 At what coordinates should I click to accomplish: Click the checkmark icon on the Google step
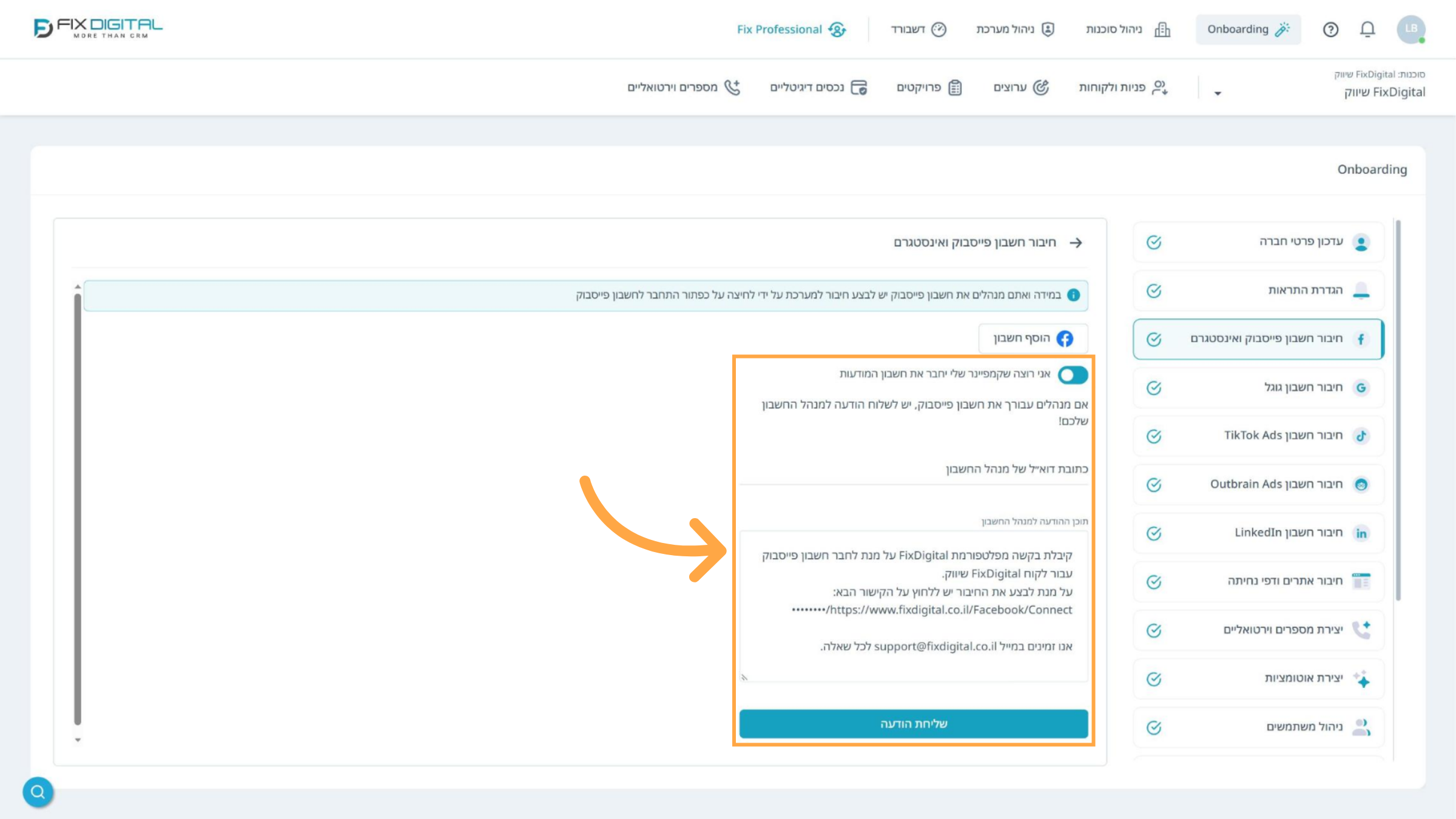tap(1154, 388)
